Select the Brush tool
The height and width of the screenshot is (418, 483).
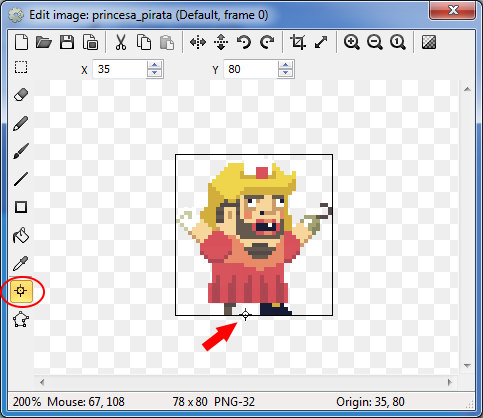(21, 151)
